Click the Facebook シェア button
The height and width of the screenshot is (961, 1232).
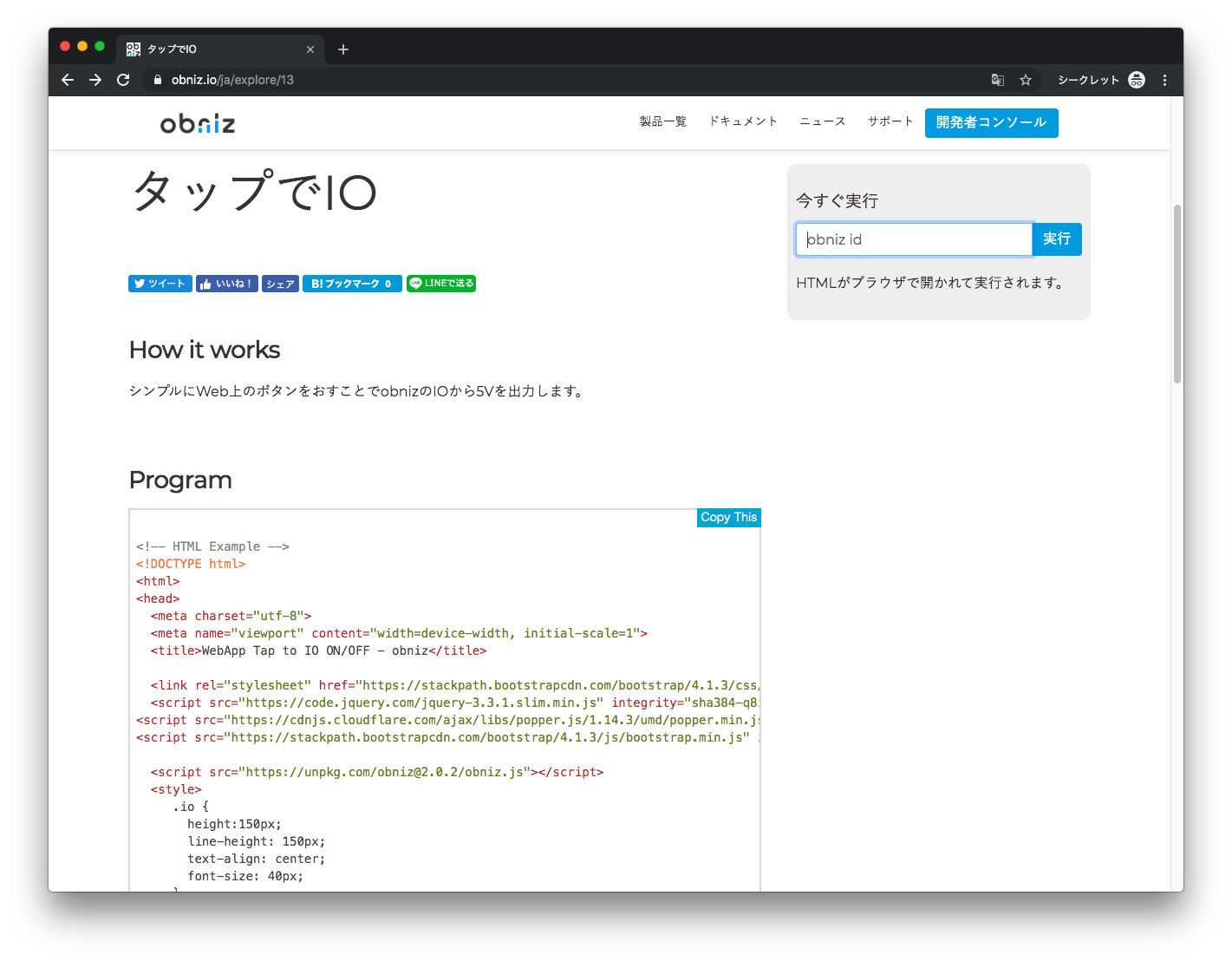(x=280, y=284)
